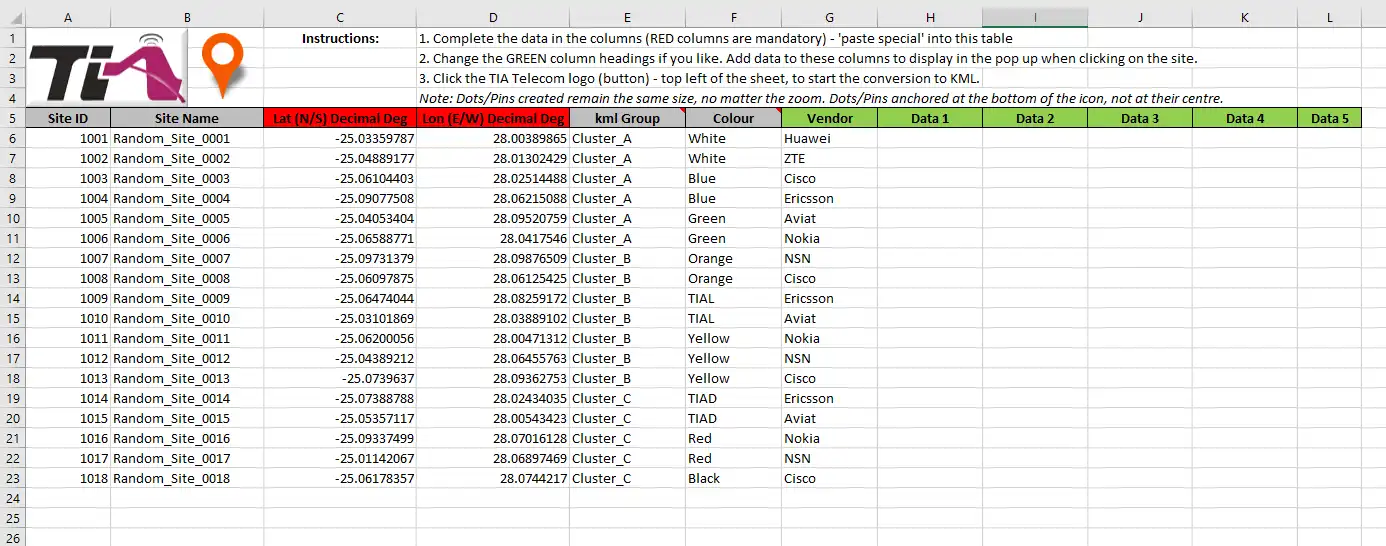1386x546 pixels.
Task: Click the Site Name header cell
Action: click(187, 118)
